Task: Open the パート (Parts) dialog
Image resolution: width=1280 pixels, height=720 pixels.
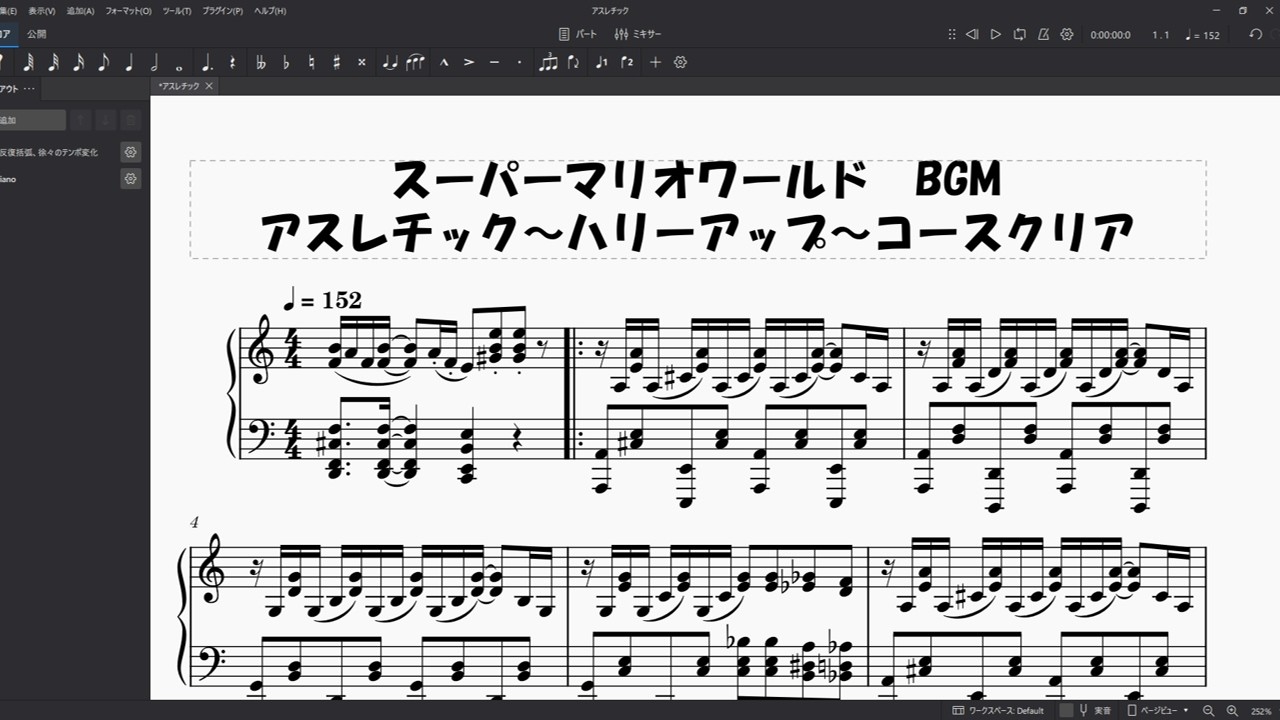Action: click(578, 34)
